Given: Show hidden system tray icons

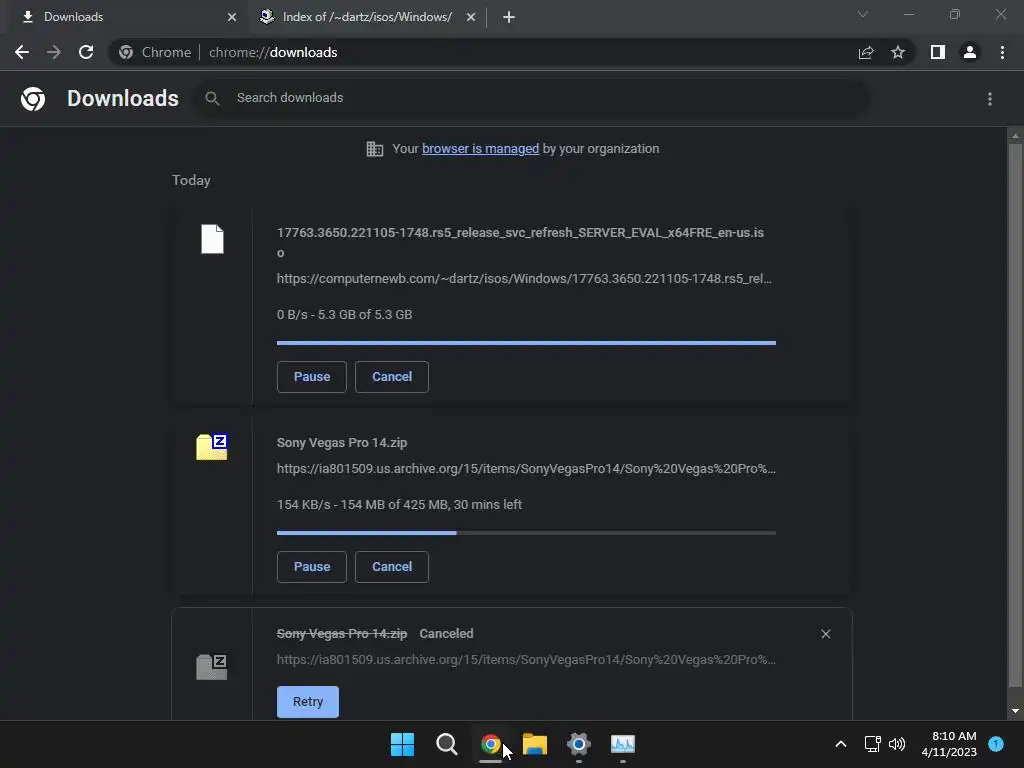Looking at the screenshot, I should pos(841,744).
